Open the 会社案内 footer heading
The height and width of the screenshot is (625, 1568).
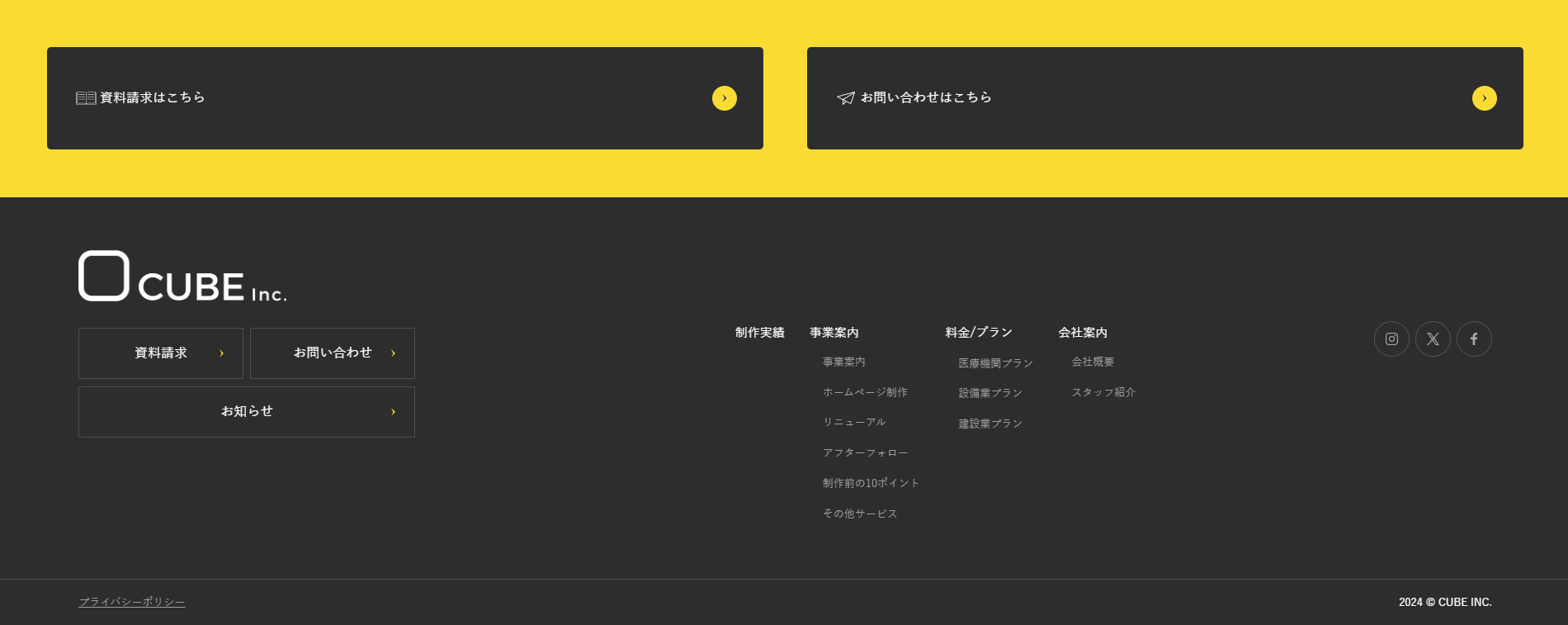[x=1083, y=333]
